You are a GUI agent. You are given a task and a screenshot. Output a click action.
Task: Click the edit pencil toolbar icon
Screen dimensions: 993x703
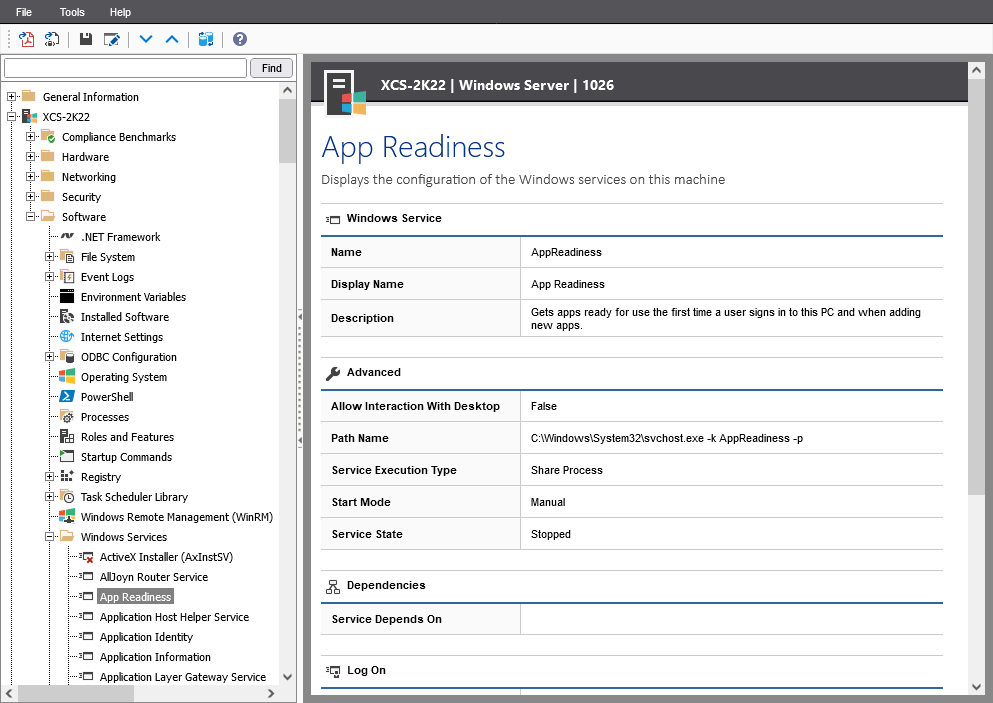coord(111,39)
